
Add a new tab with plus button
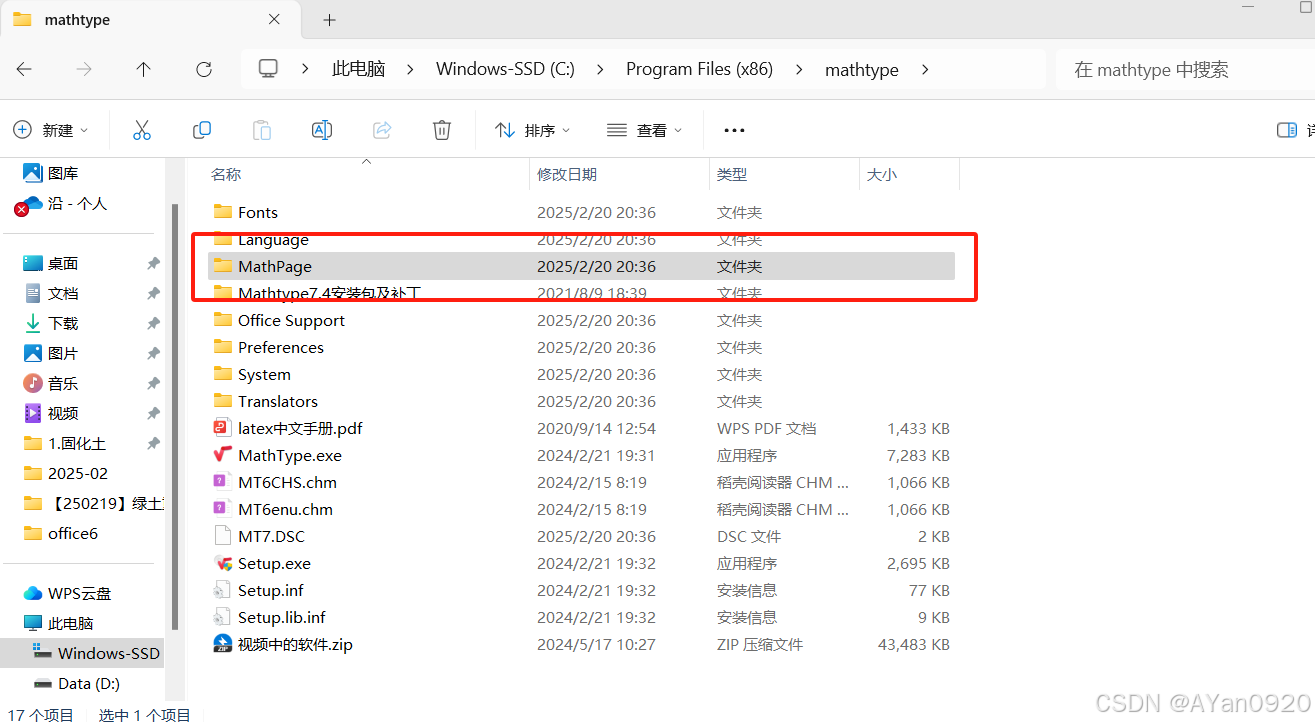[329, 20]
